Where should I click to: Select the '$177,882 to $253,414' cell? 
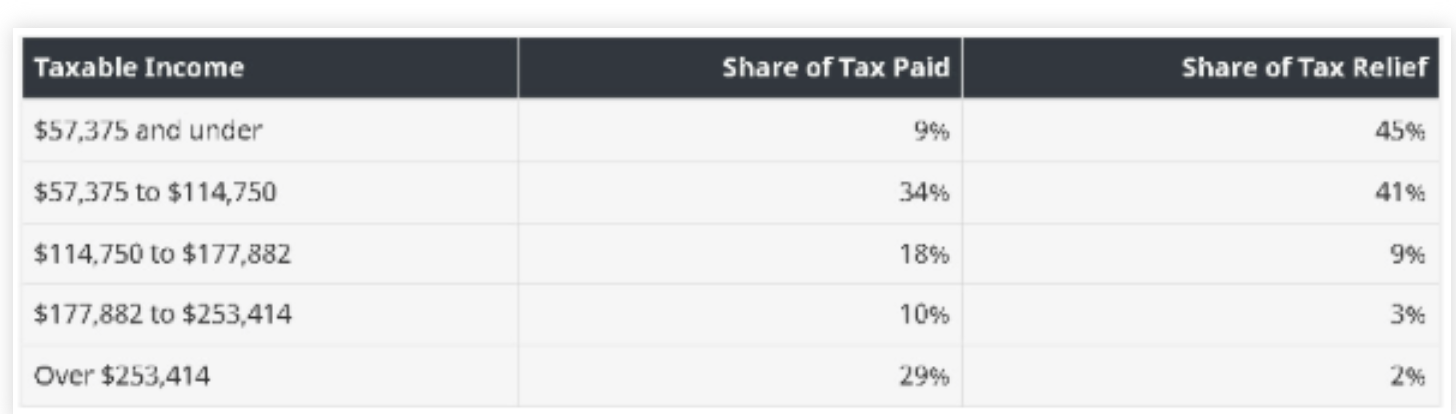pyautogui.click(x=163, y=316)
